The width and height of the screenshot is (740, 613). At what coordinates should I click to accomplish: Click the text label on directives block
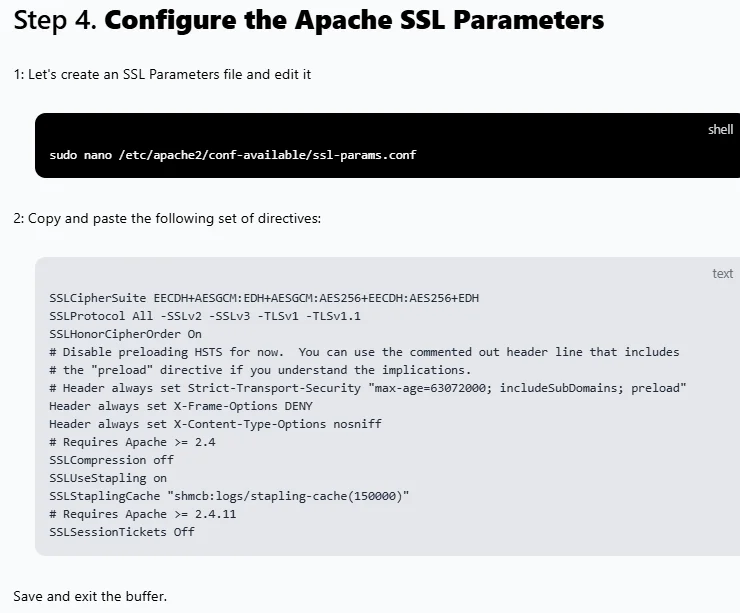(x=723, y=274)
